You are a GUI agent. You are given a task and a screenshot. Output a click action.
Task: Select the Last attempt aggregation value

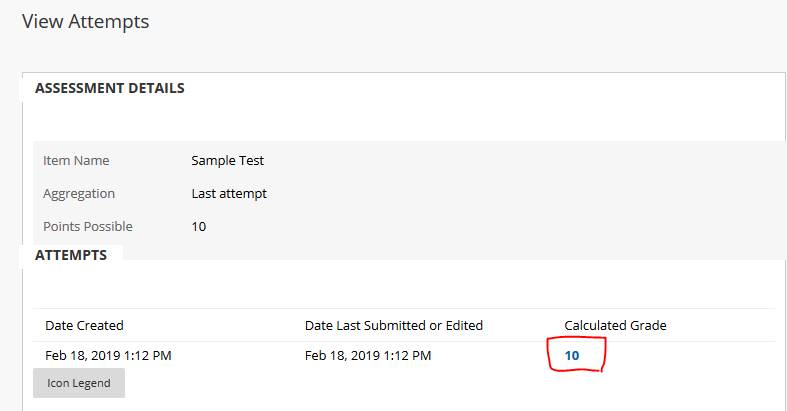pos(229,193)
